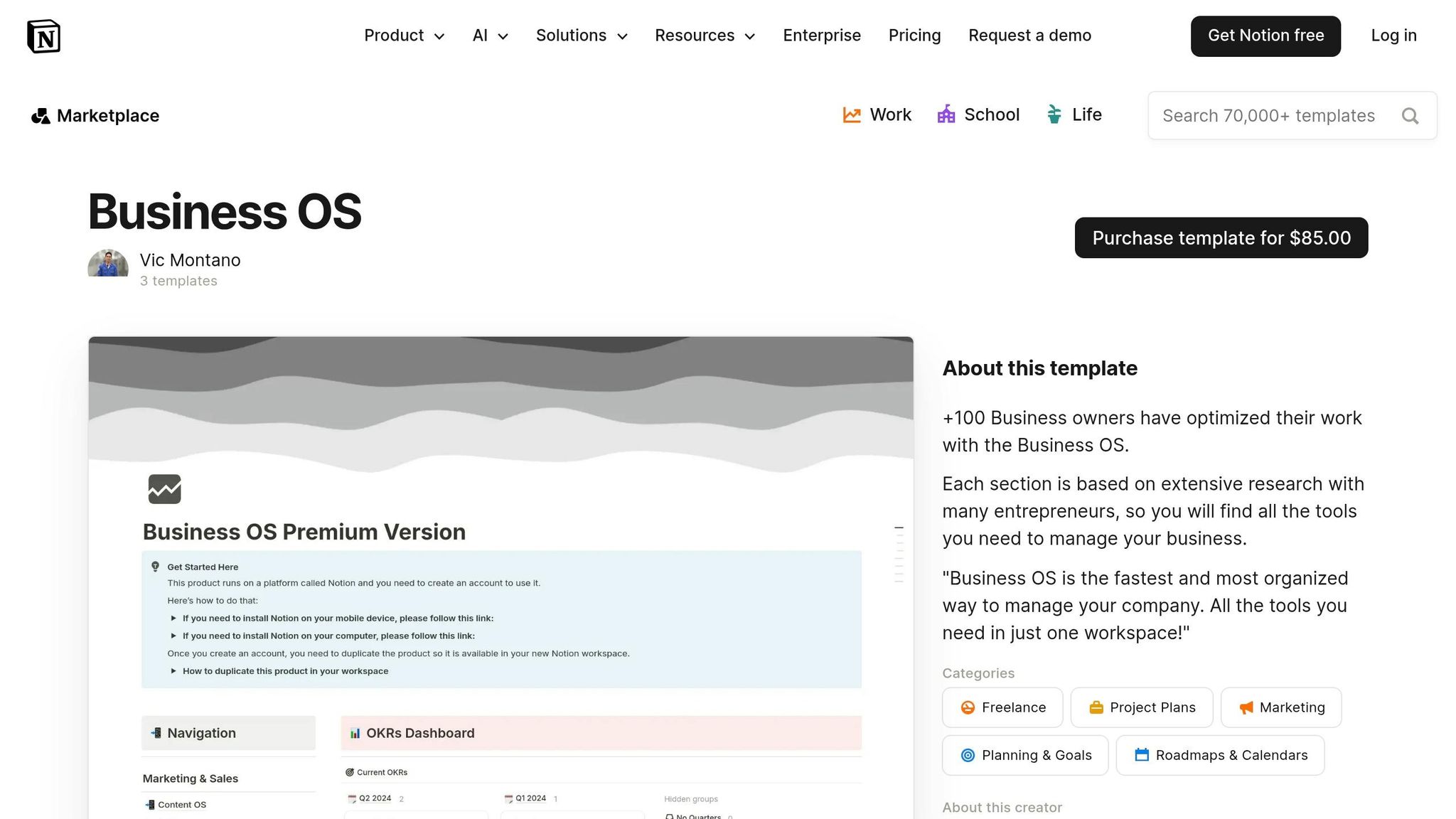1456x819 pixels.
Task: Select the Freelance category tag
Action: tap(1002, 707)
